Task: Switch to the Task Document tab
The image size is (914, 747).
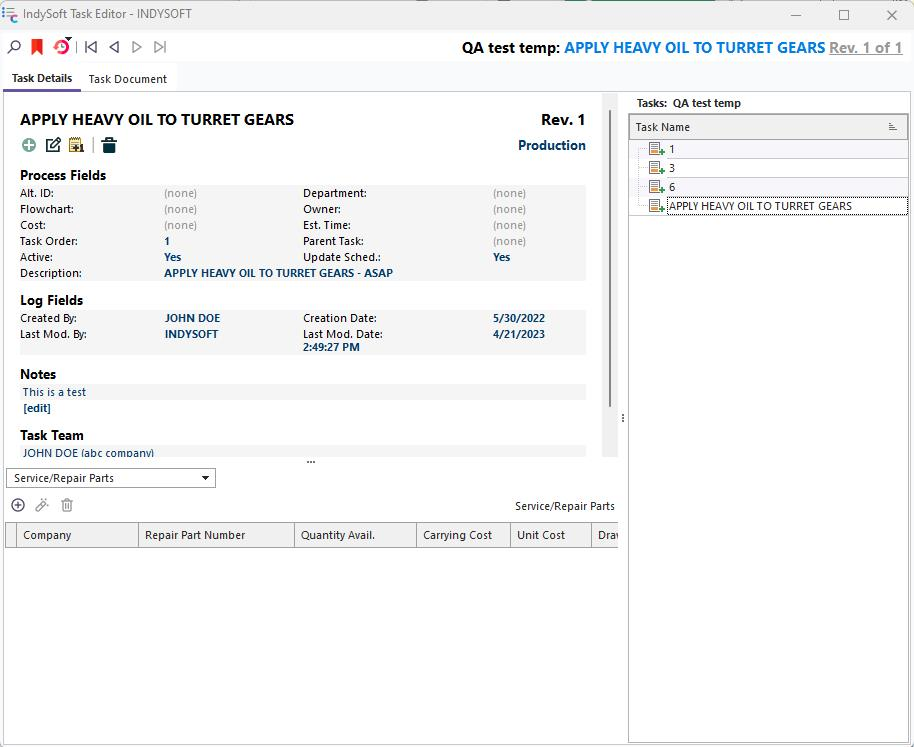Action: pos(127,79)
